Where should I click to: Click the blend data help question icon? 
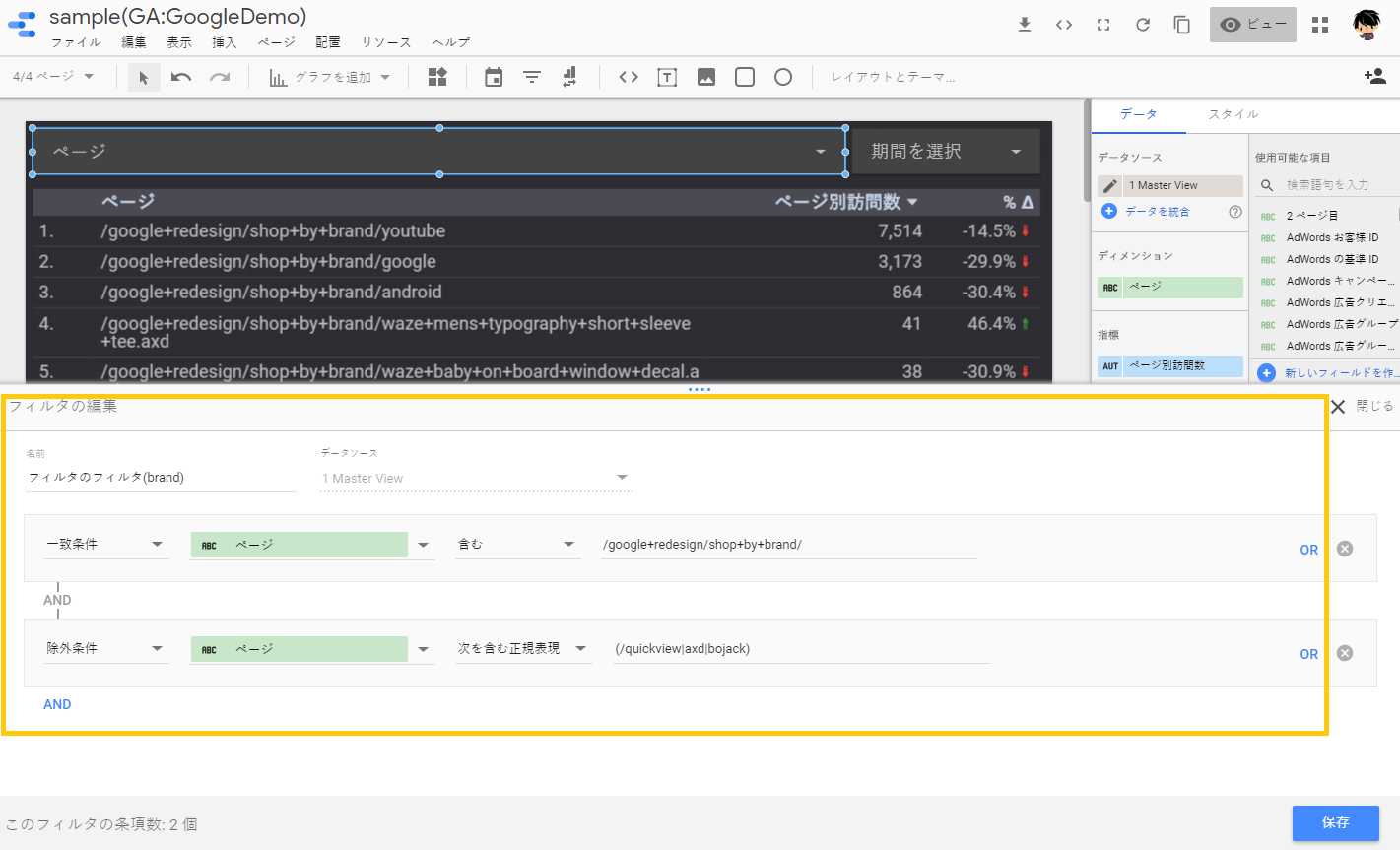coord(1235,212)
